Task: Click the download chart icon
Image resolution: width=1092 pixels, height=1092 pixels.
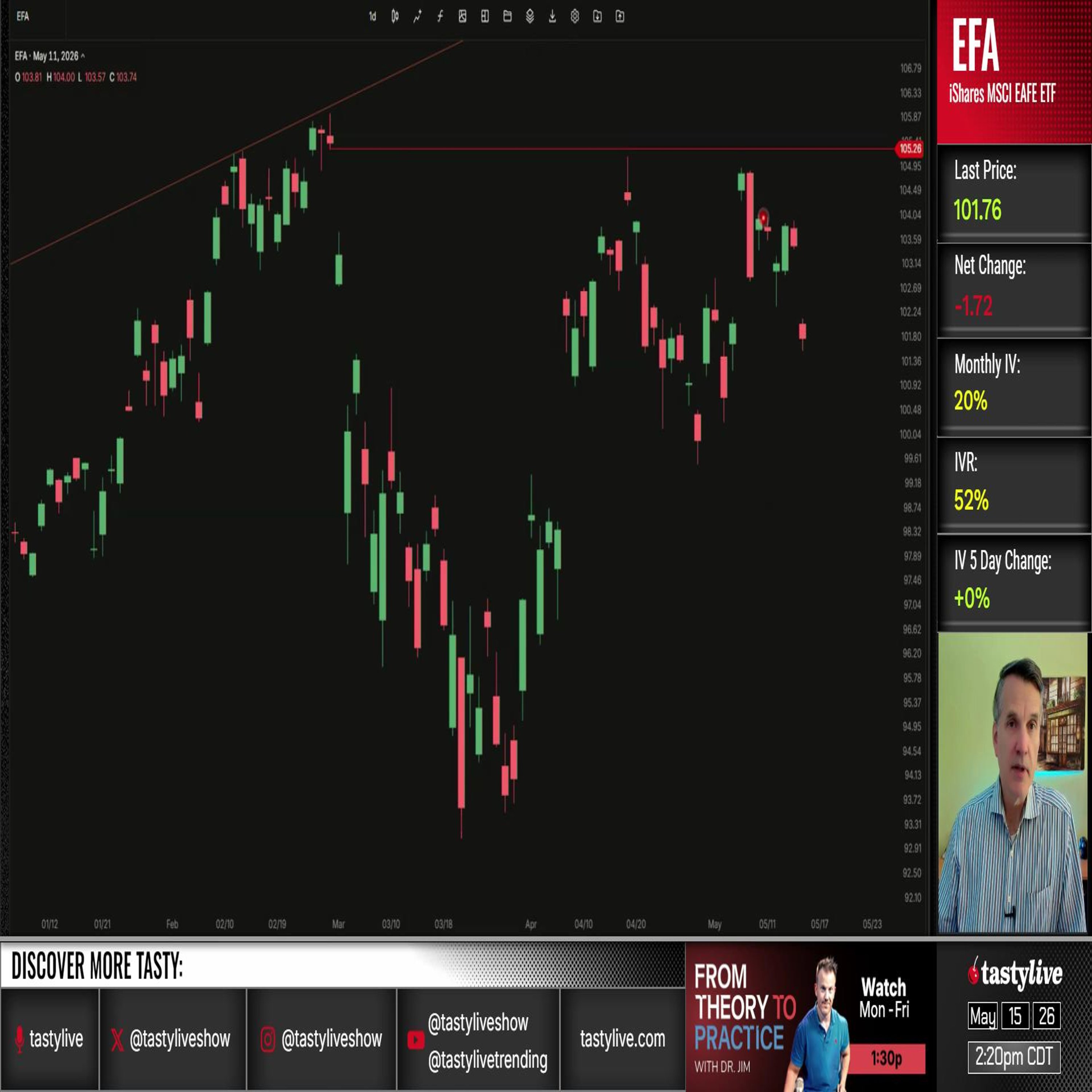Action: (552, 16)
